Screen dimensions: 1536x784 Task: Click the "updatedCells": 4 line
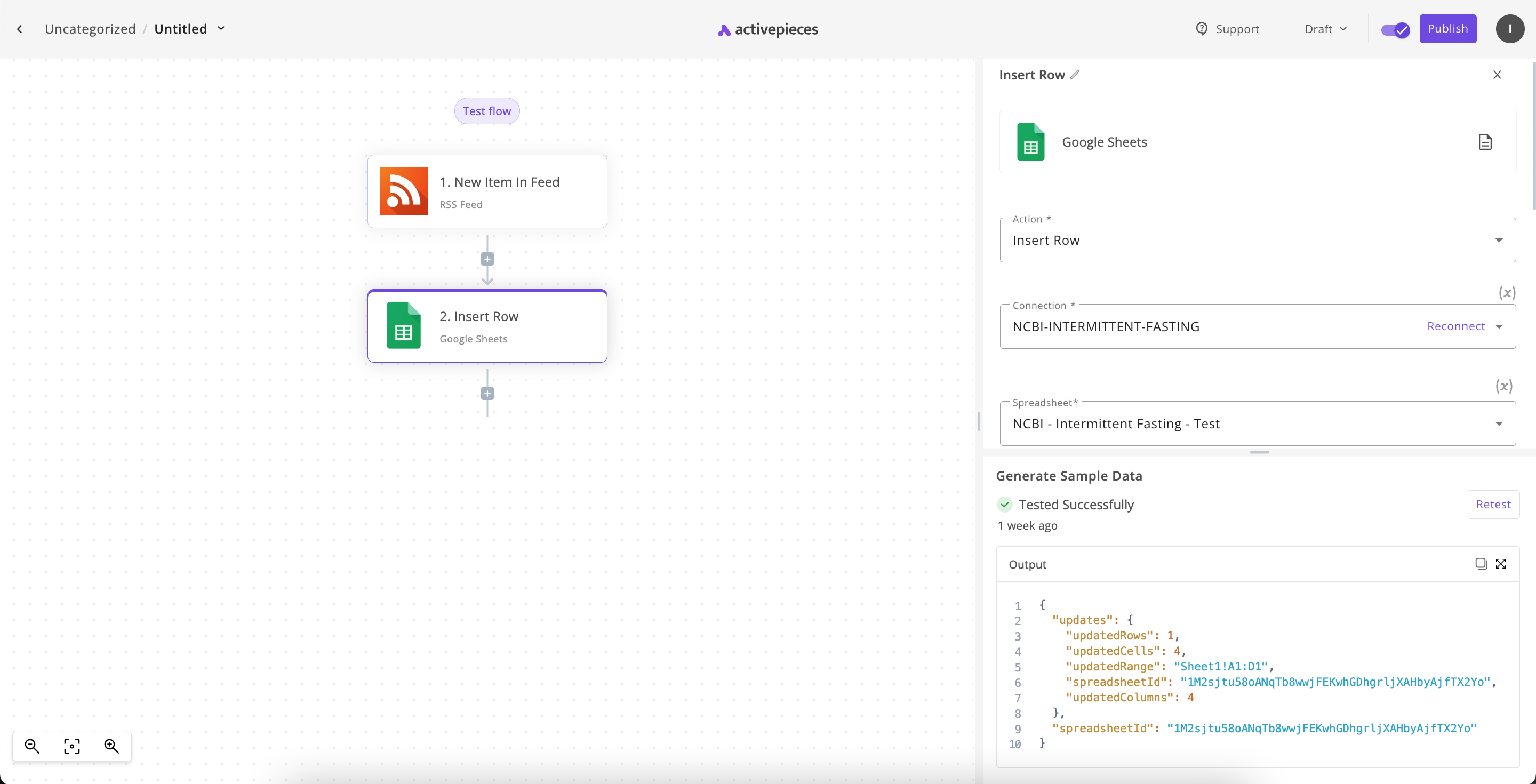pyautogui.click(x=1125, y=651)
